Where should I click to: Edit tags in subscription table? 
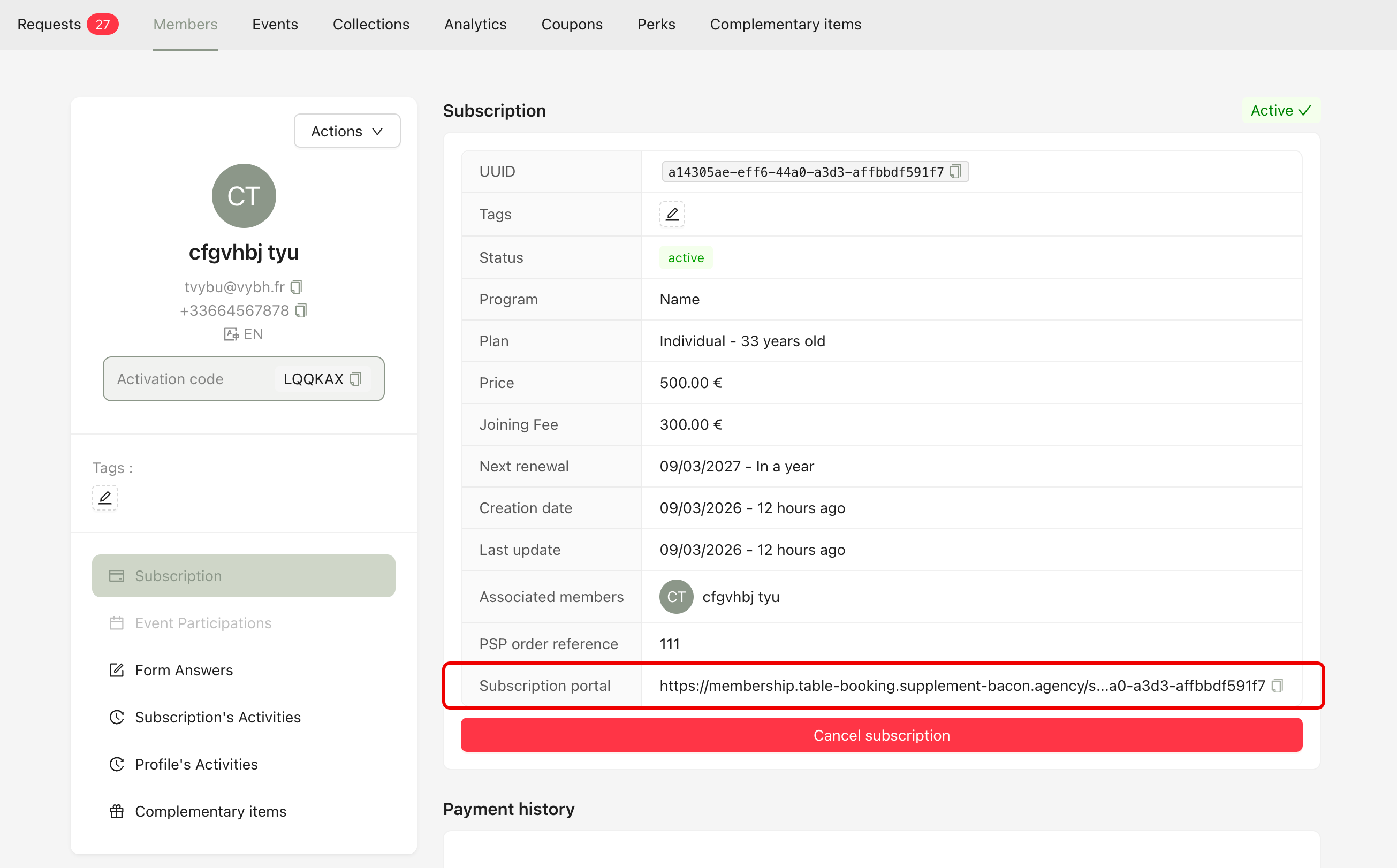(x=672, y=214)
